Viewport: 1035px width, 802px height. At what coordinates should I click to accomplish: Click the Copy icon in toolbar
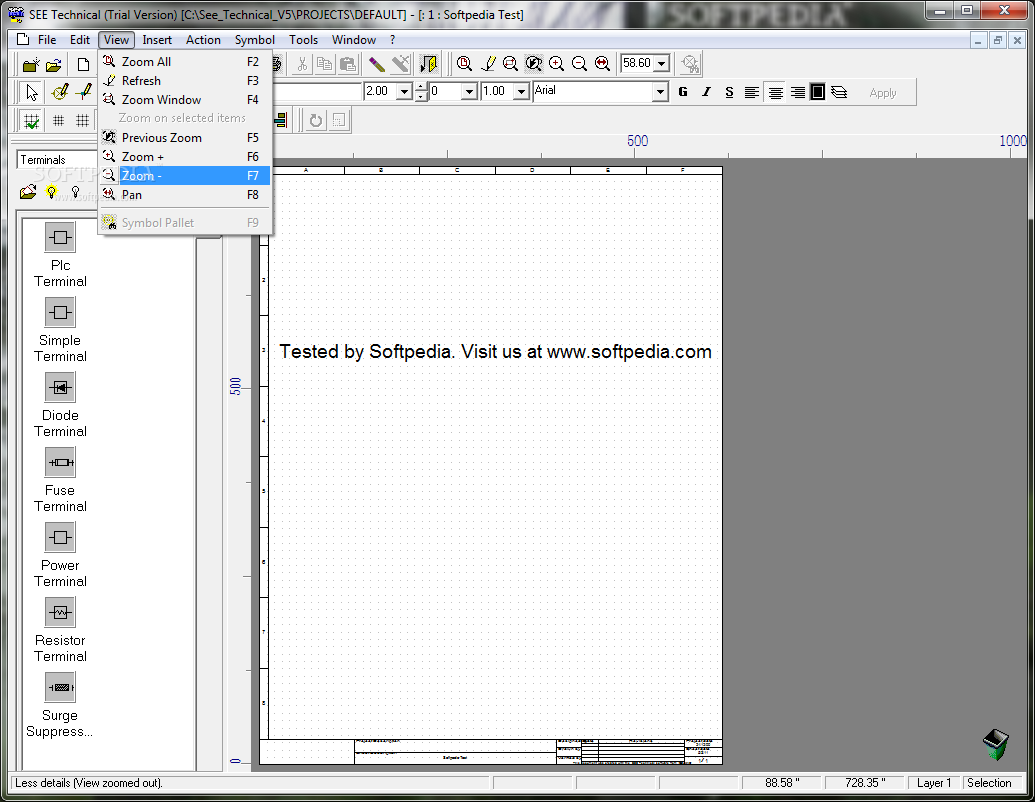click(325, 64)
